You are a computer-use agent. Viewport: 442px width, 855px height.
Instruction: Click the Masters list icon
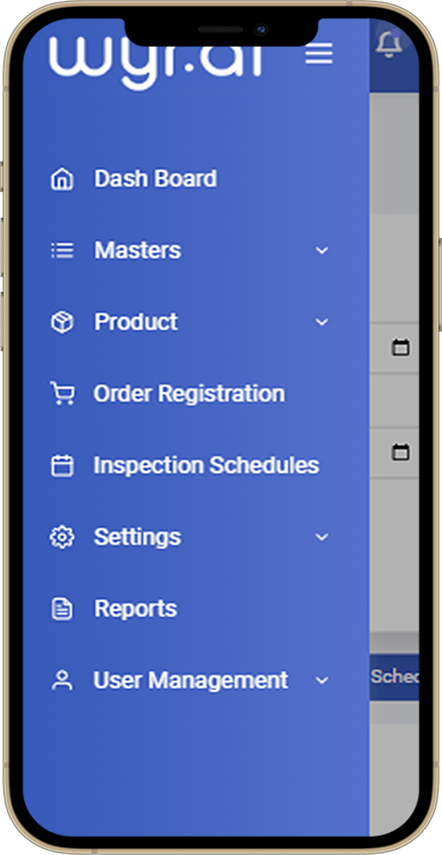pyautogui.click(x=62, y=251)
